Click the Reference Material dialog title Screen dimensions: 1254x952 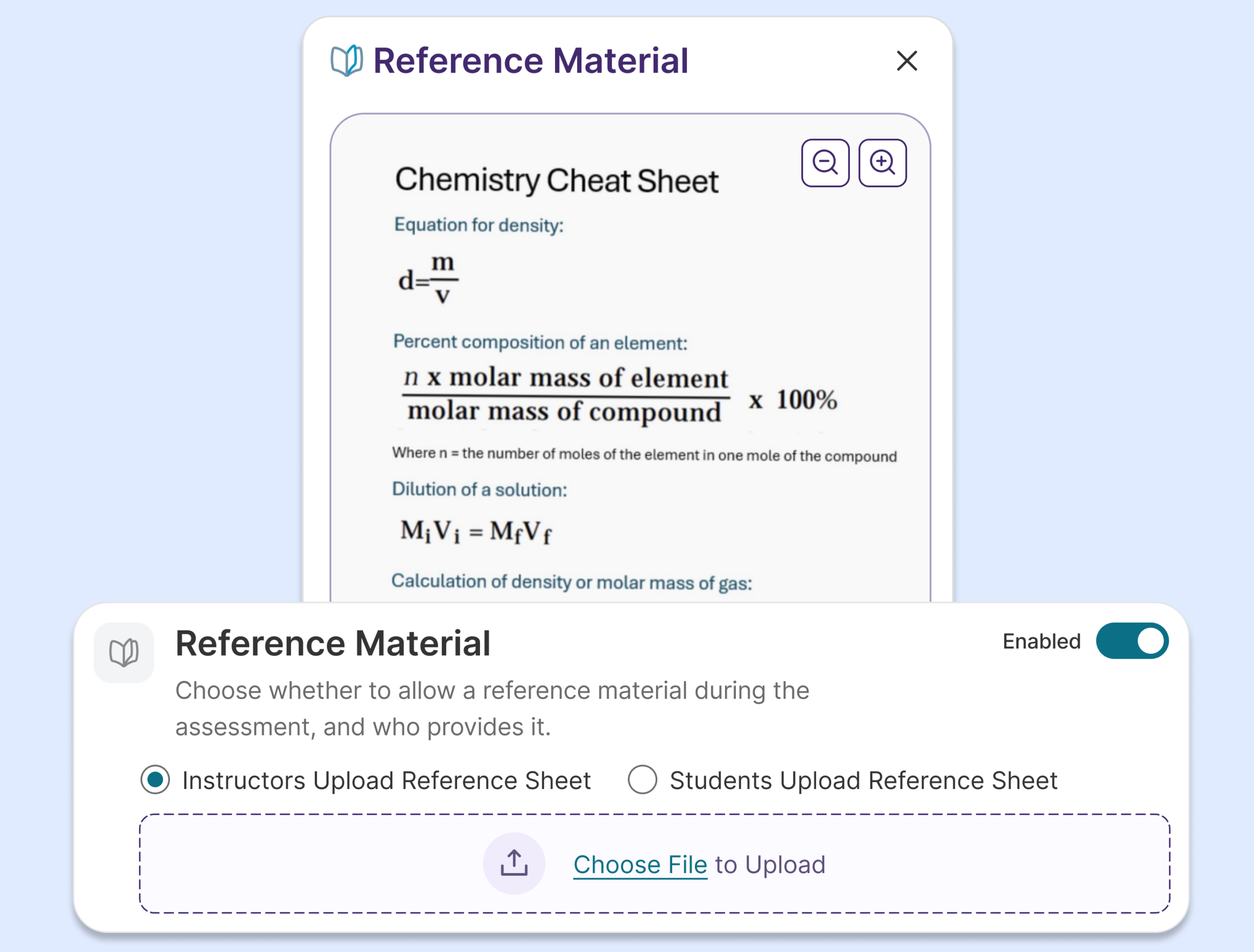(531, 61)
